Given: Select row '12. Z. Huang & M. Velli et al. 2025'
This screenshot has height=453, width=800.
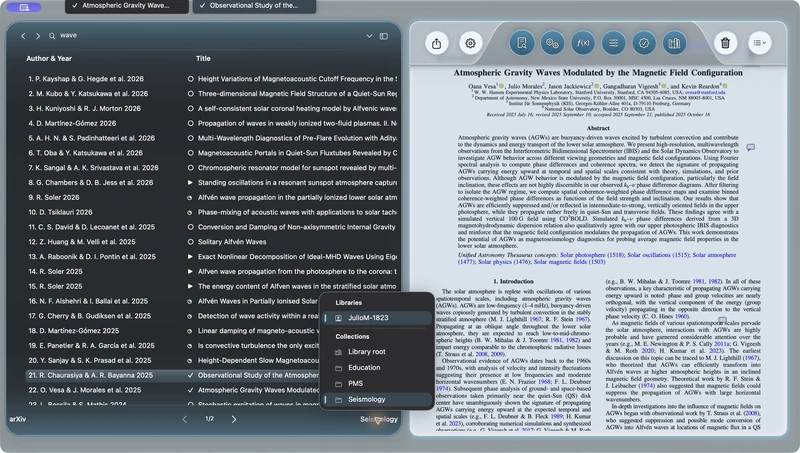Looking at the screenshot, I should tap(211, 242).
